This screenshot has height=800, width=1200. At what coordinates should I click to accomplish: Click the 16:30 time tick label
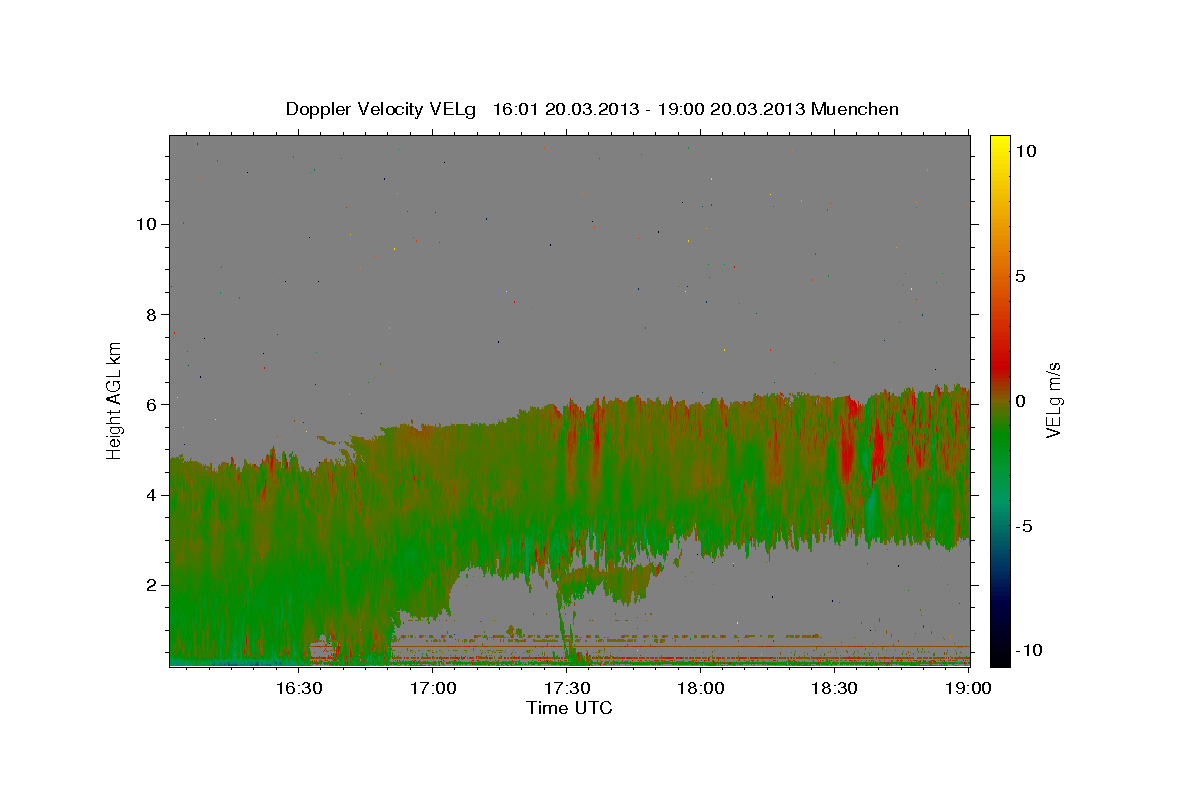click(299, 688)
